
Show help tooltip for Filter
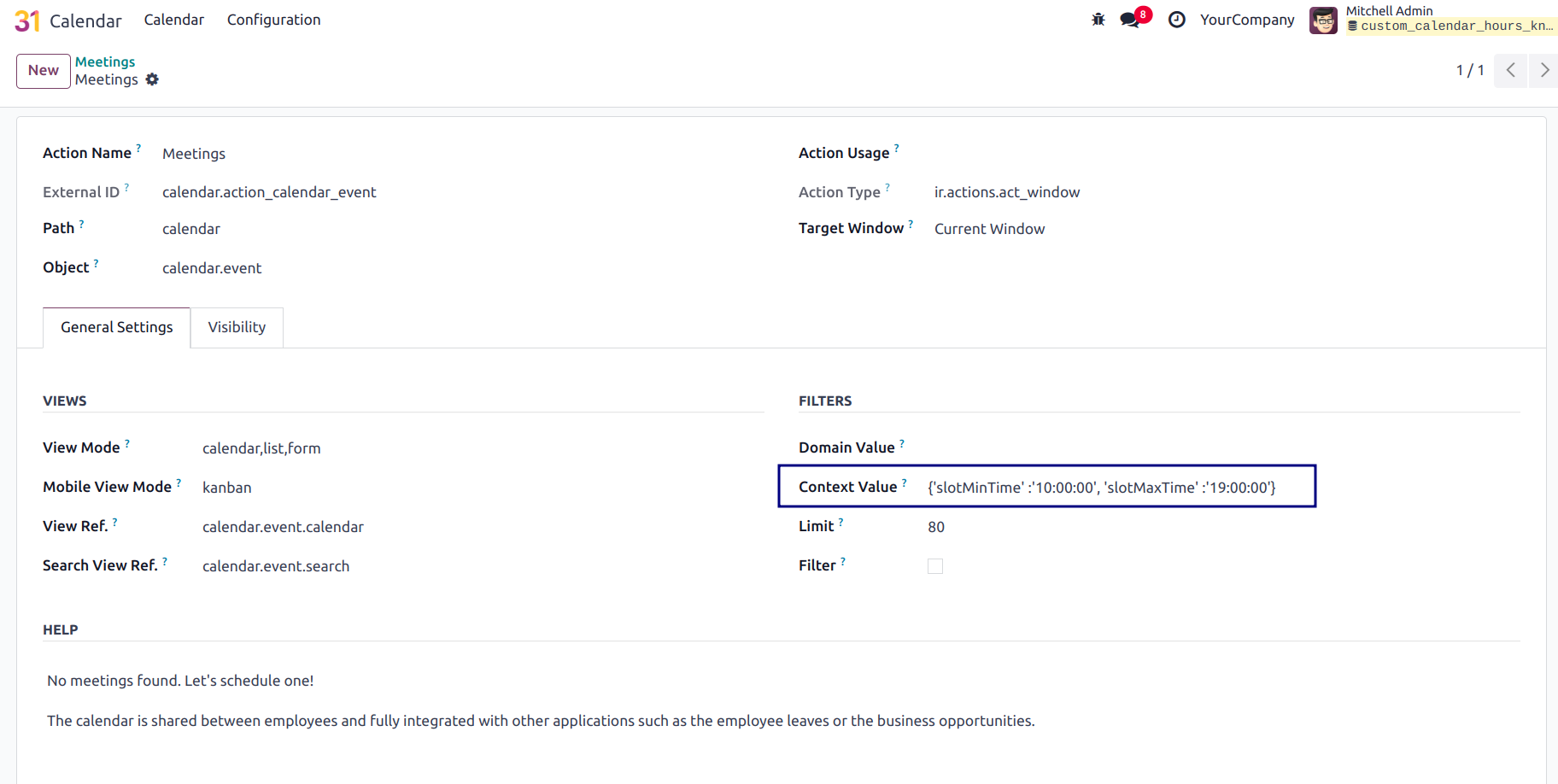point(843,561)
